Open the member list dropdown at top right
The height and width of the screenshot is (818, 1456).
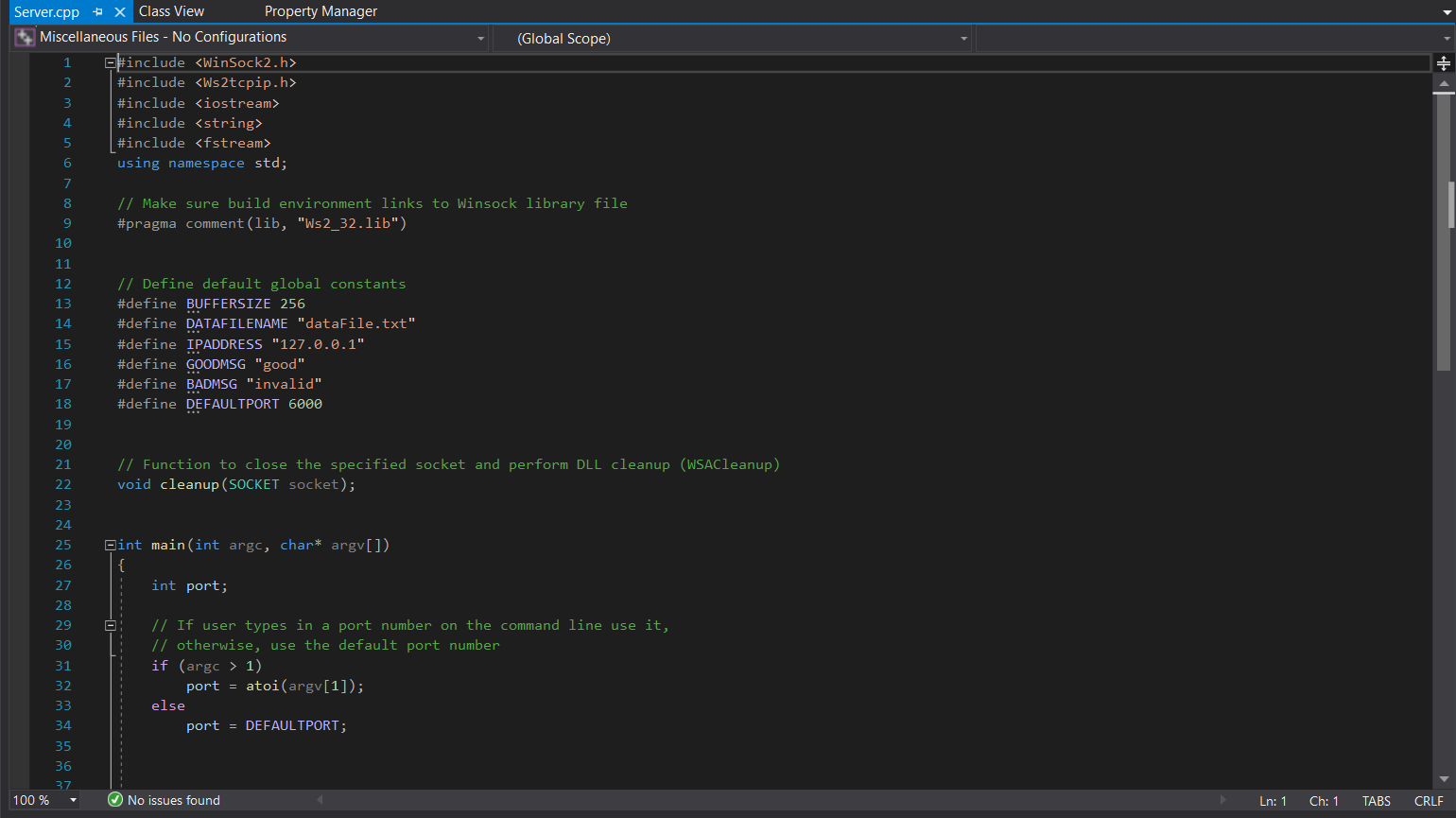coord(1447,37)
